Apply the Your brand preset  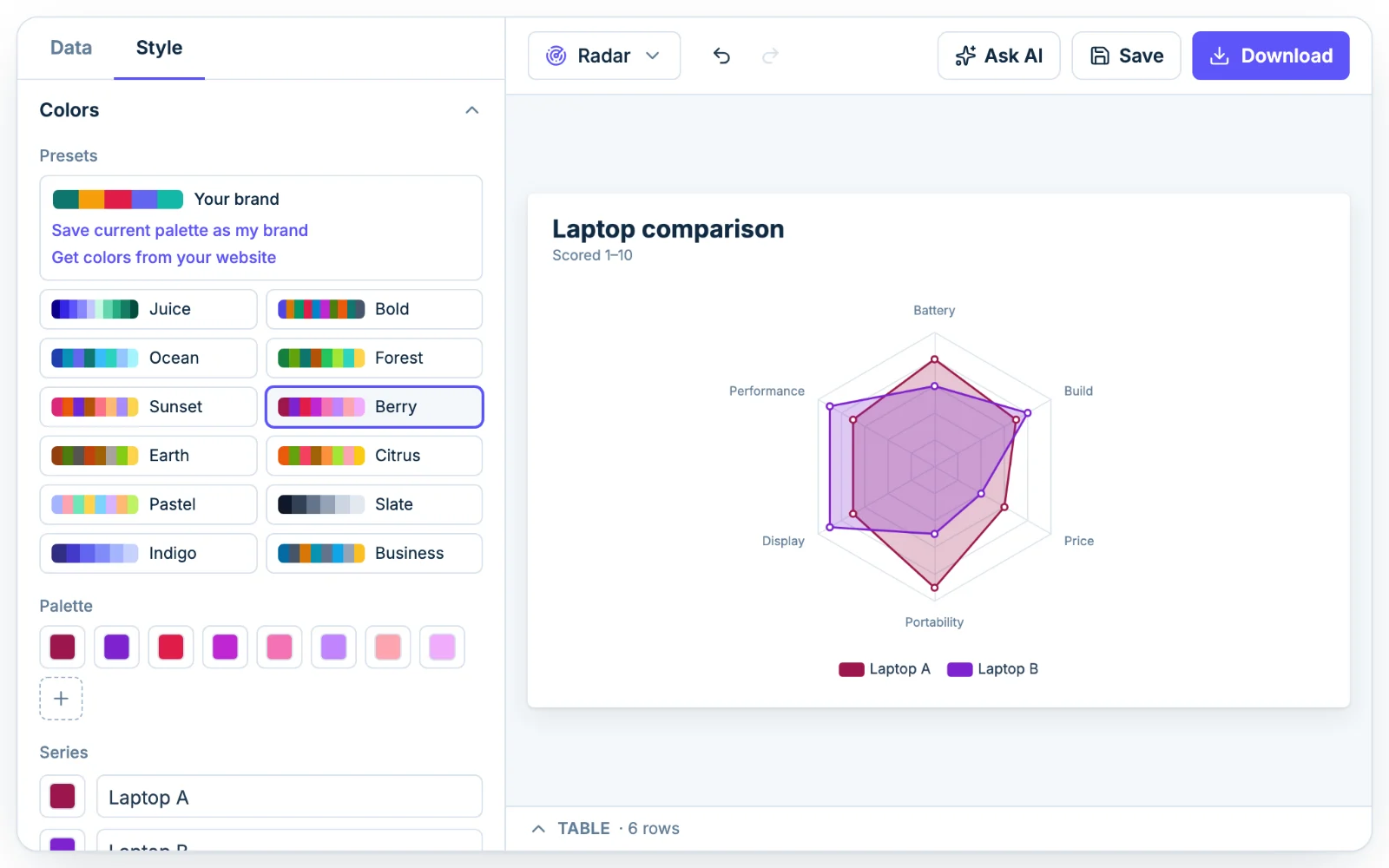[166, 200]
